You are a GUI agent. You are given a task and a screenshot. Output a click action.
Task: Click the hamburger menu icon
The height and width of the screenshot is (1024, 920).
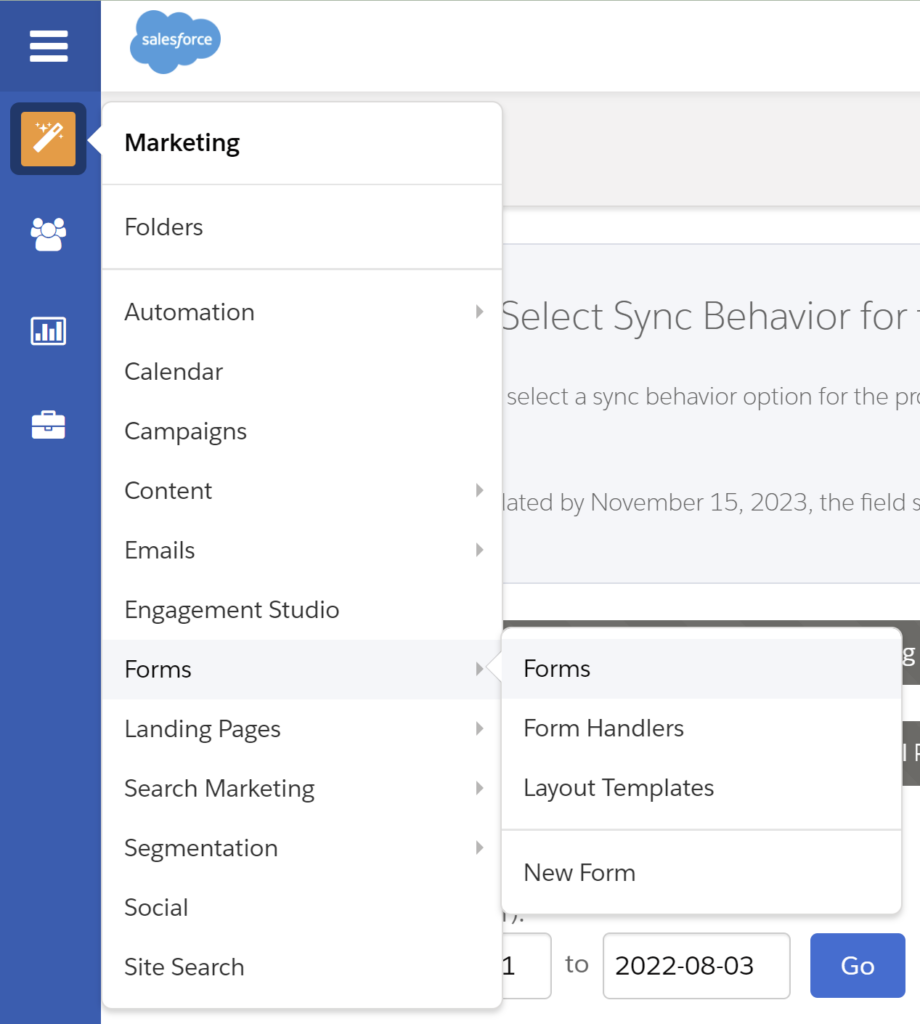[48, 46]
